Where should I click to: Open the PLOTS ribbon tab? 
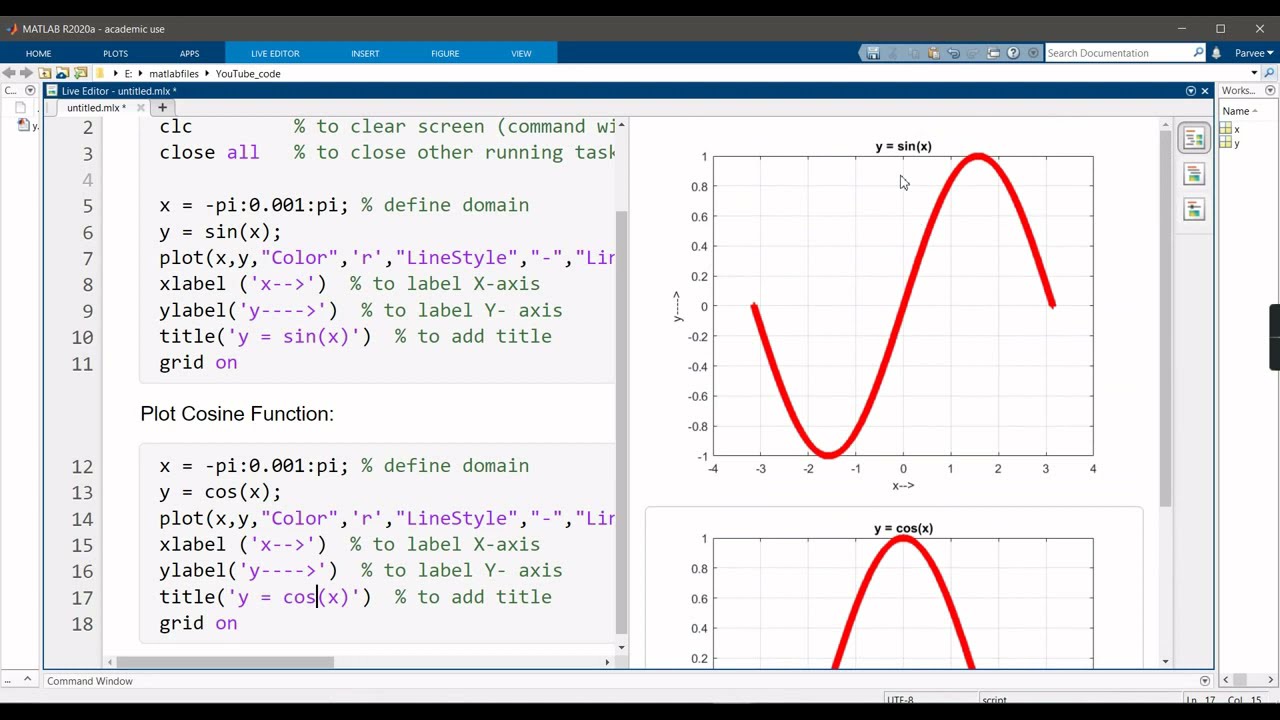[x=115, y=53]
